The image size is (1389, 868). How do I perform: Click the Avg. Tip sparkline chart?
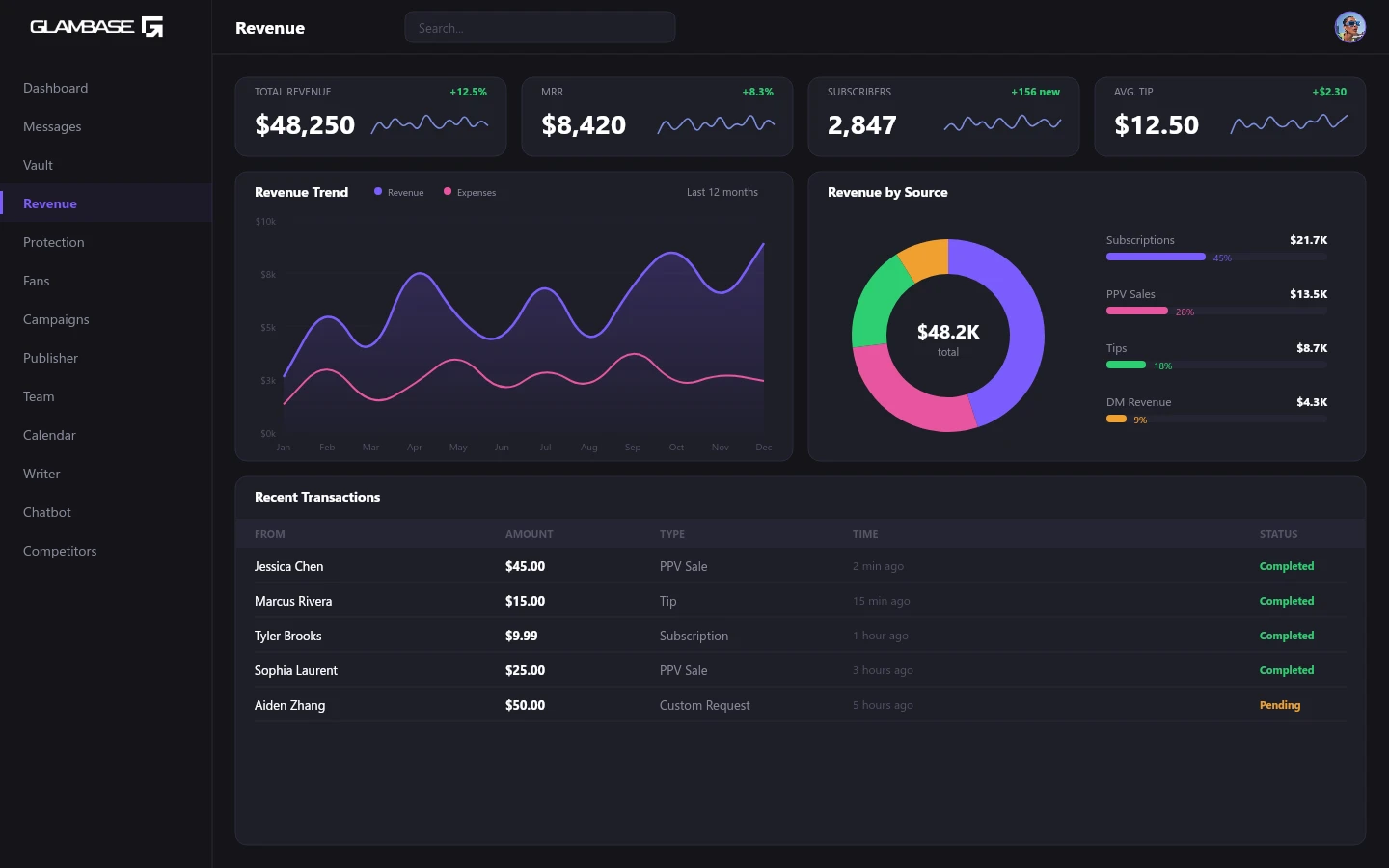(x=1289, y=123)
